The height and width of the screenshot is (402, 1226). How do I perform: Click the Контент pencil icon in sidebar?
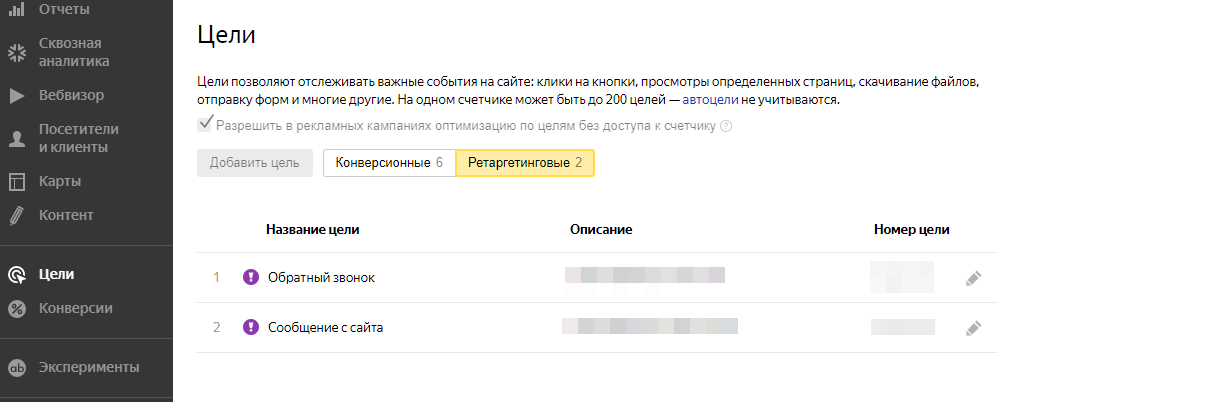click(x=16, y=215)
